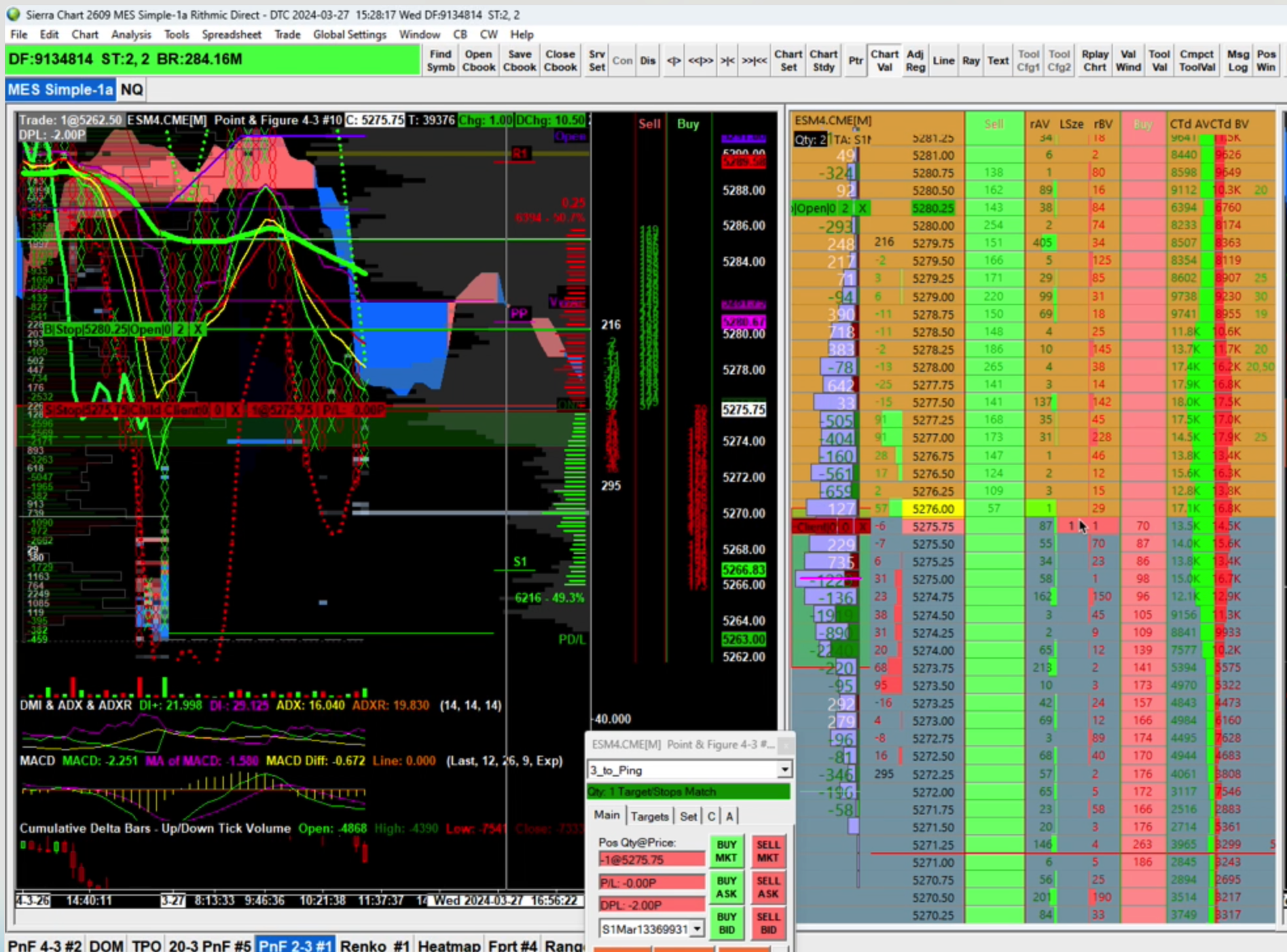The width and height of the screenshot is (1287, 952).
Task: Click yellow highlighted 5276.00 price cell
Action: [933, 508]
